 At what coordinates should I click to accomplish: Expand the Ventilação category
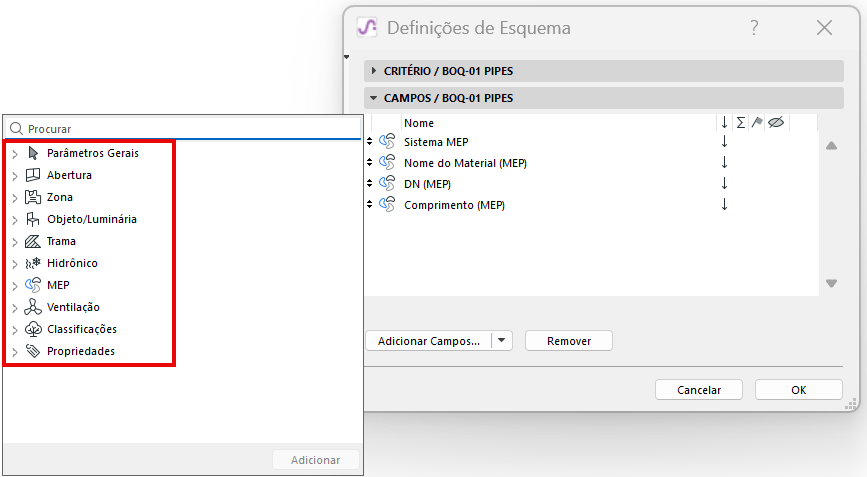15,308
